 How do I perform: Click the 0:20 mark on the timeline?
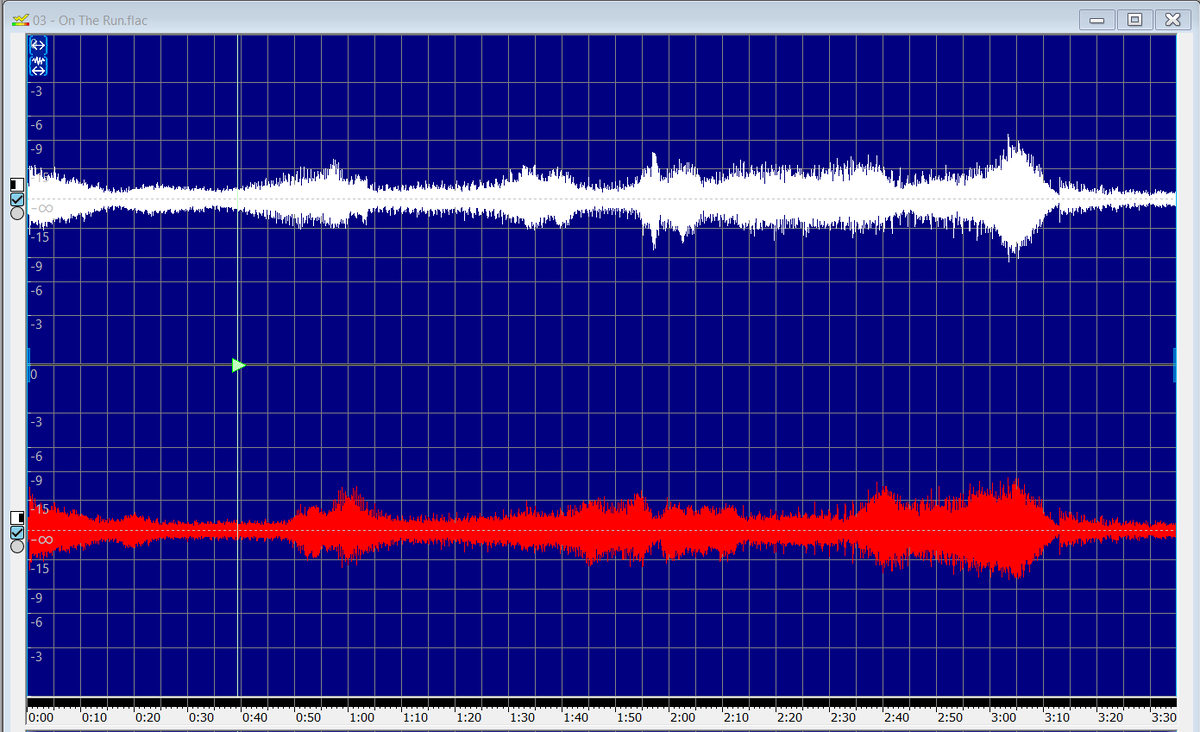147,717
